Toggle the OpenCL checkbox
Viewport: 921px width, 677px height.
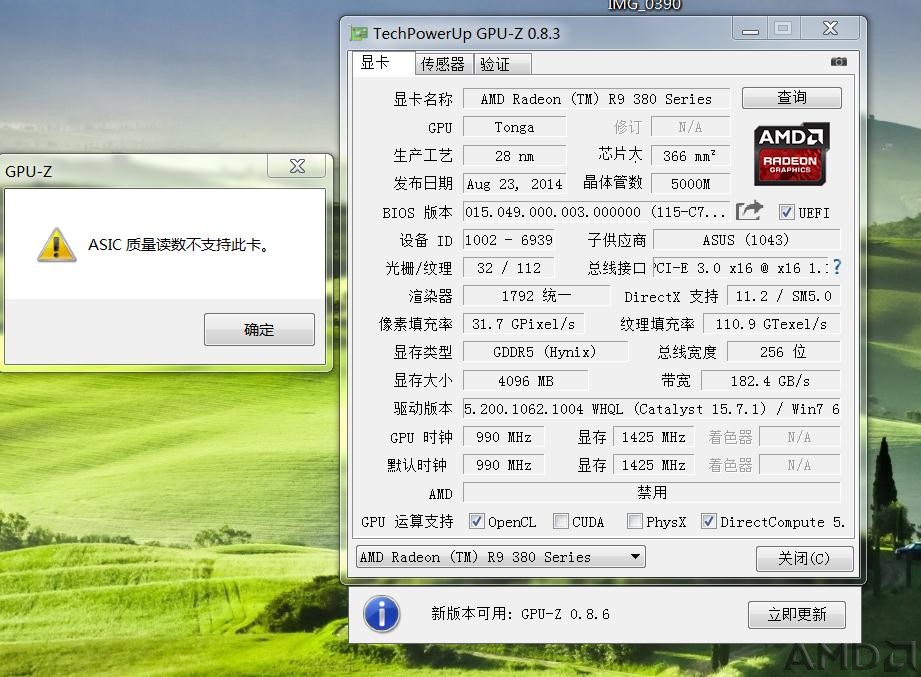(476, 521)
